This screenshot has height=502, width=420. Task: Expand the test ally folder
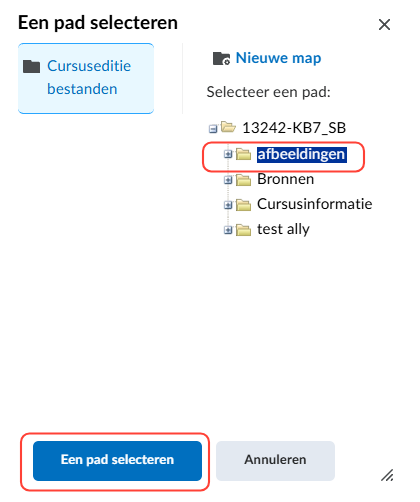tap(228, 230)
